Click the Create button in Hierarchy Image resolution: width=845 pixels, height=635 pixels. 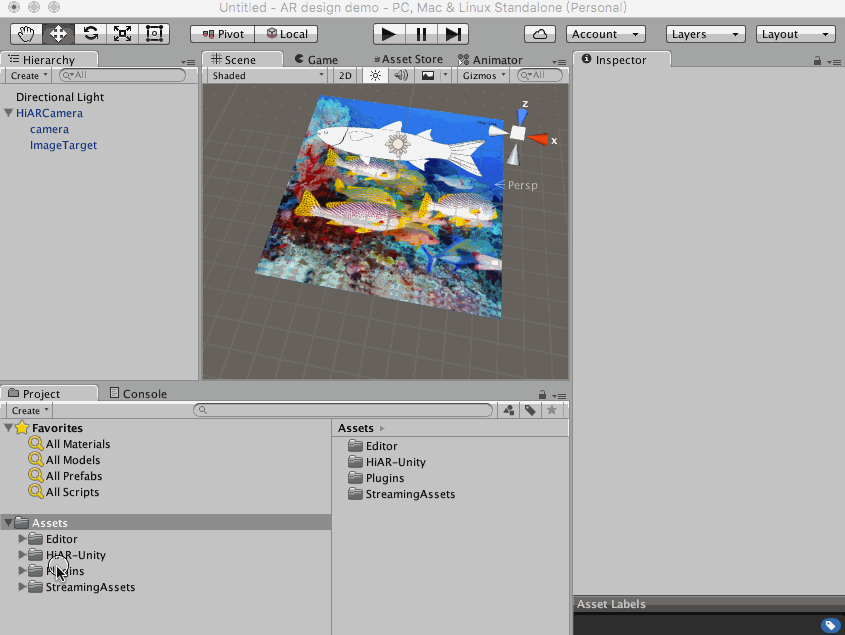[29, 76]
